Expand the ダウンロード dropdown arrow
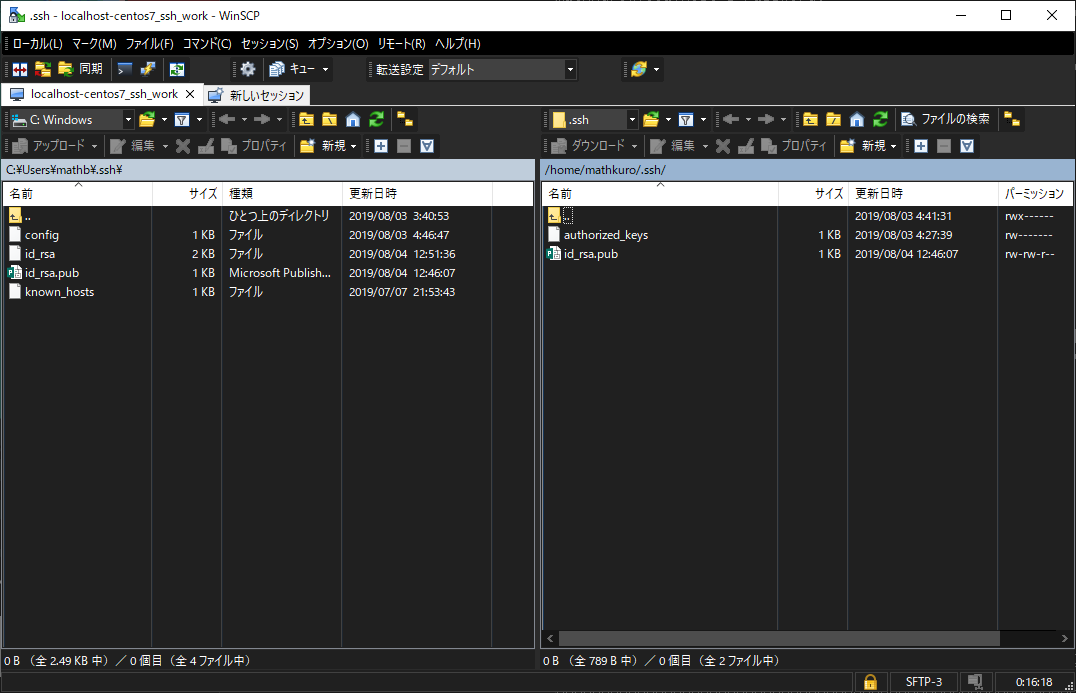The width and height of the screenshot is (1076, 693). [x=634, y=146]
